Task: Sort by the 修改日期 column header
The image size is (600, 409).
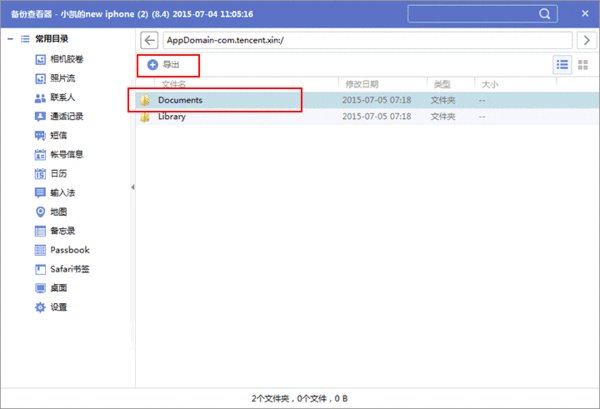Action: pos(363,85)
